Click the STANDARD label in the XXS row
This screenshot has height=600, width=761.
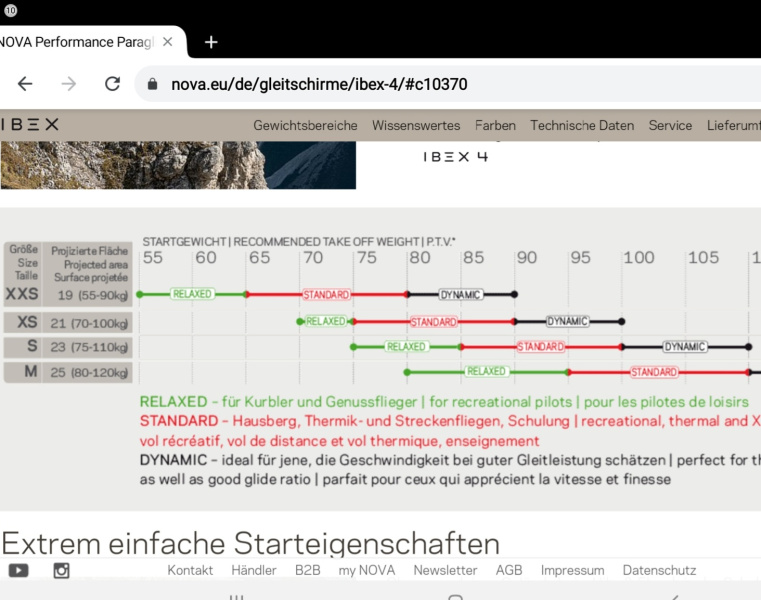coord(326,295)
